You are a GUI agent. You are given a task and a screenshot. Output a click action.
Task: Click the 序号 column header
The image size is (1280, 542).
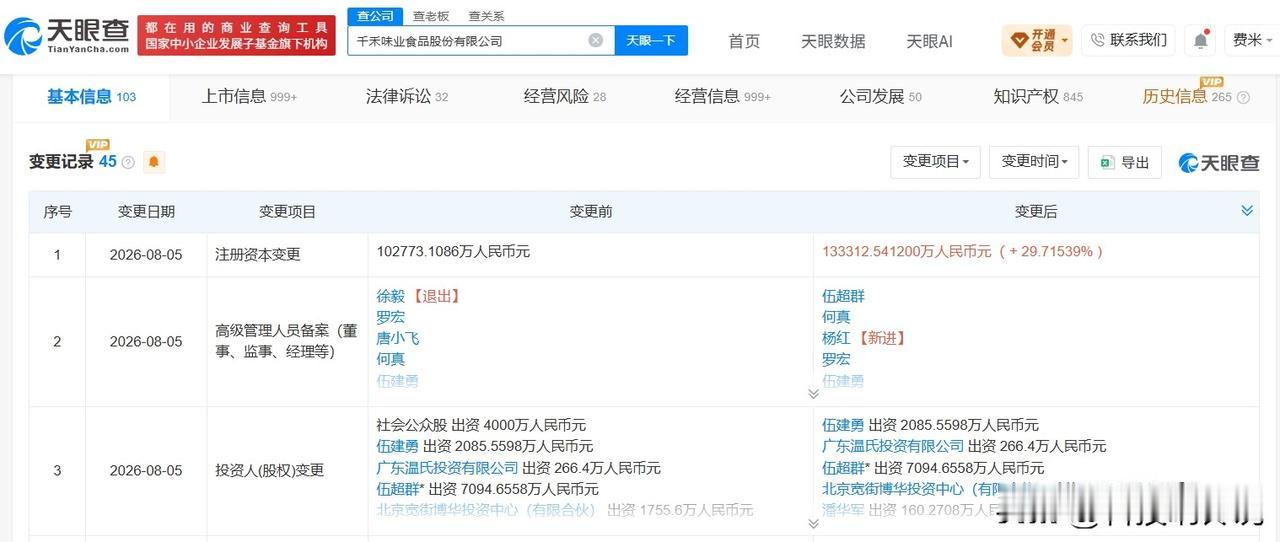(x=57, y=212)
